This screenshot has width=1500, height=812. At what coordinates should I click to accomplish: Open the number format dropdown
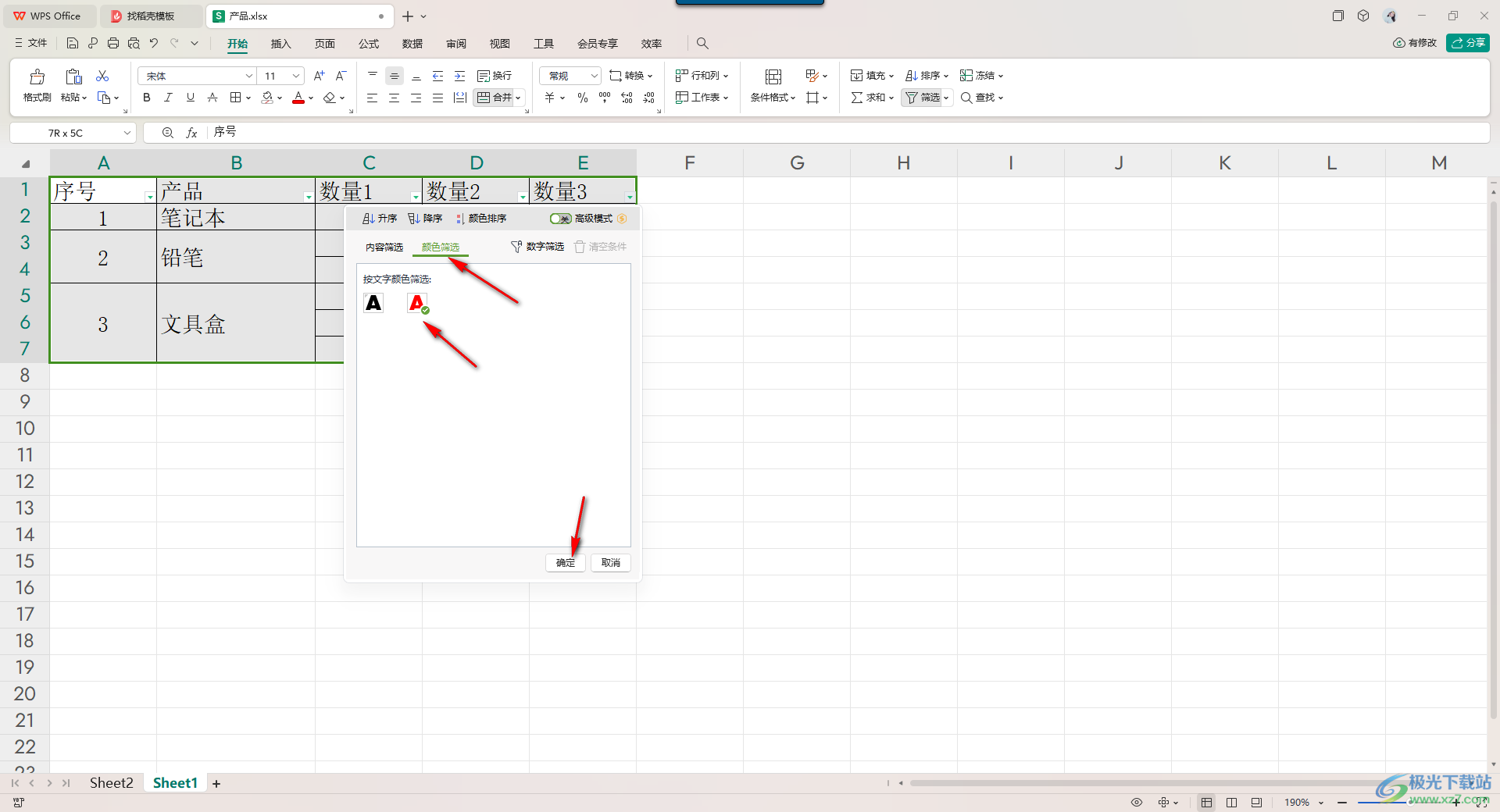[x=594, y=76]
